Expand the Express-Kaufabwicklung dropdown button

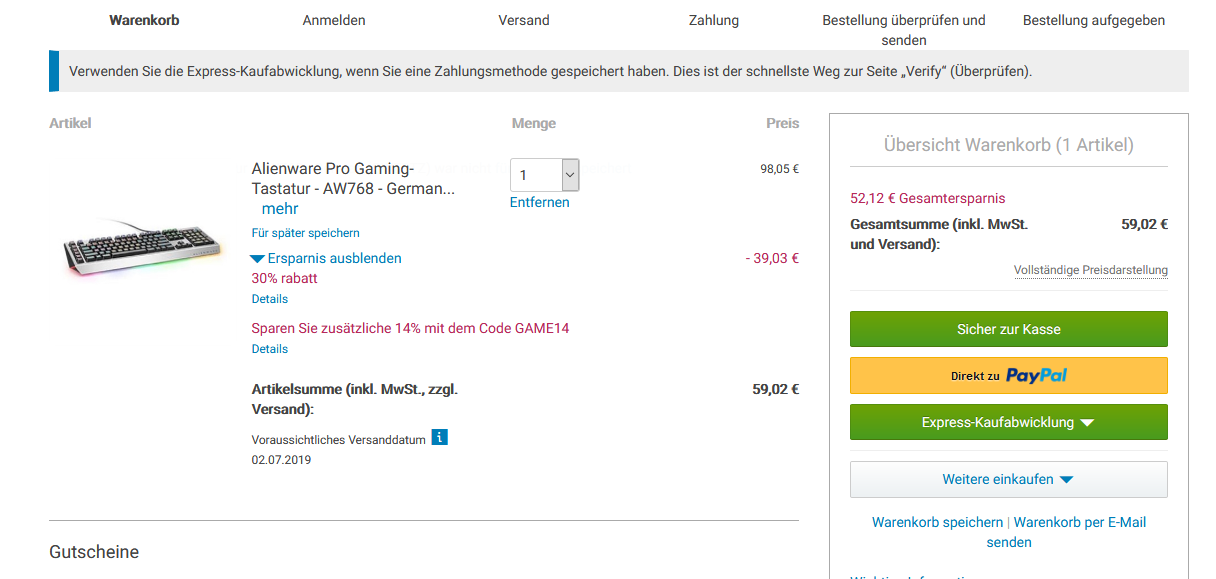pos(1008,422)
